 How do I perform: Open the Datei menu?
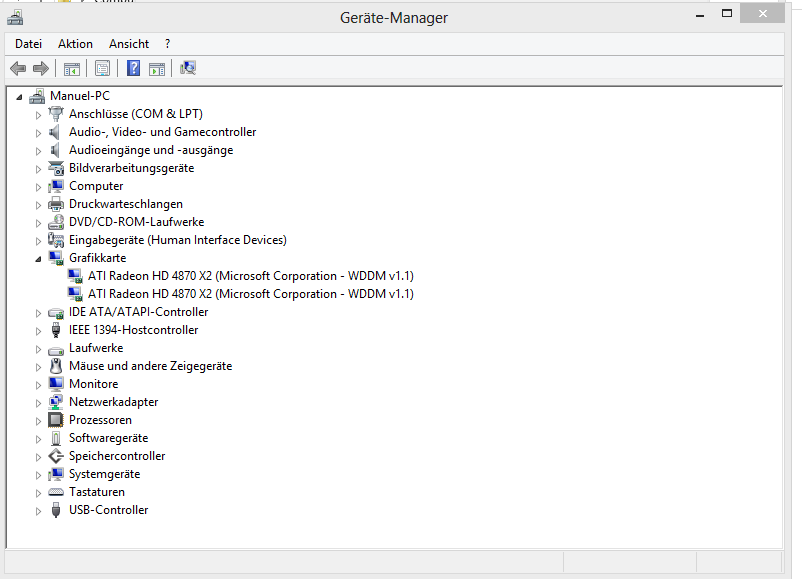(x=28, y=44)
